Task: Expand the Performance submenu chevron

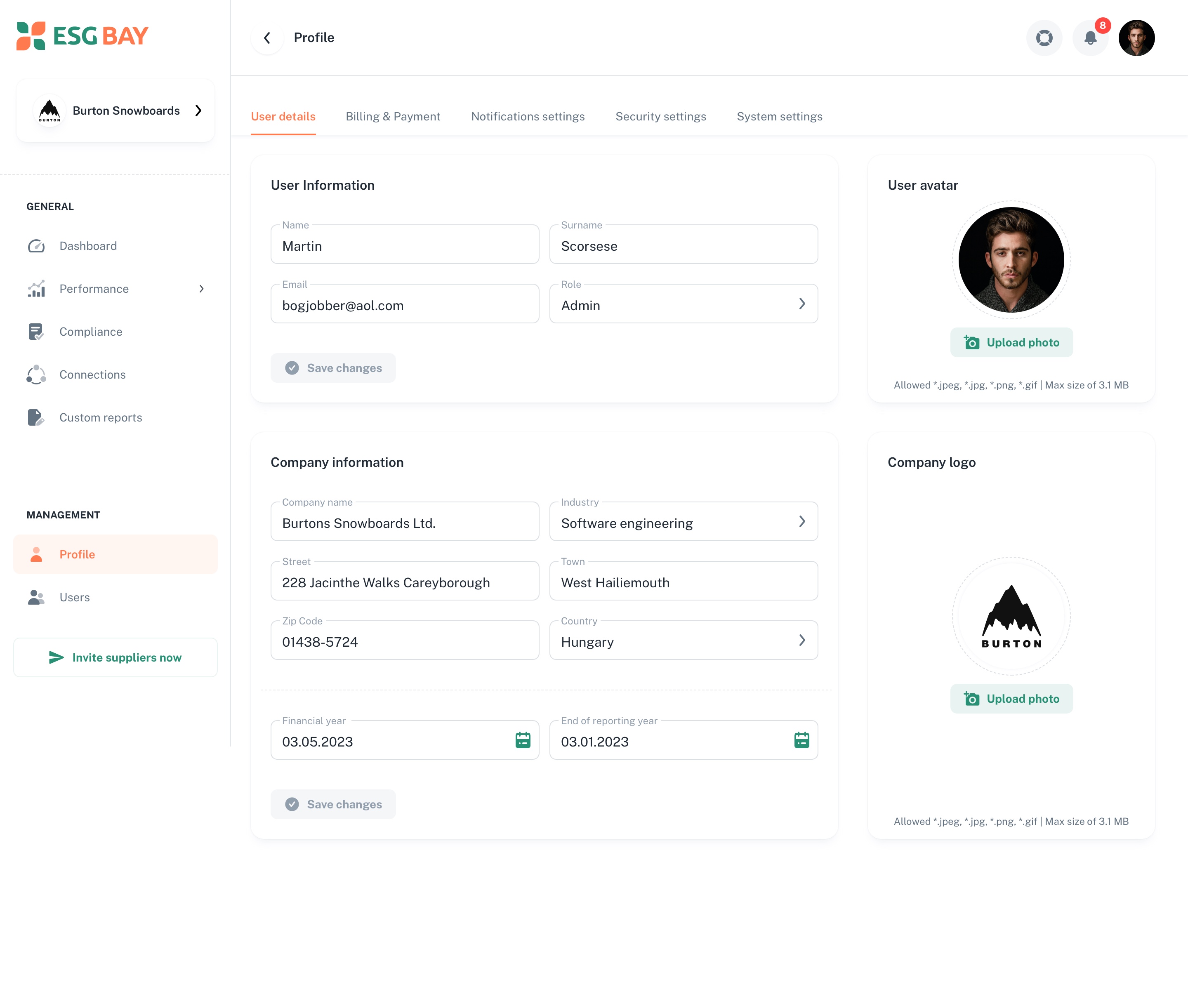Action: click(201, 289)
